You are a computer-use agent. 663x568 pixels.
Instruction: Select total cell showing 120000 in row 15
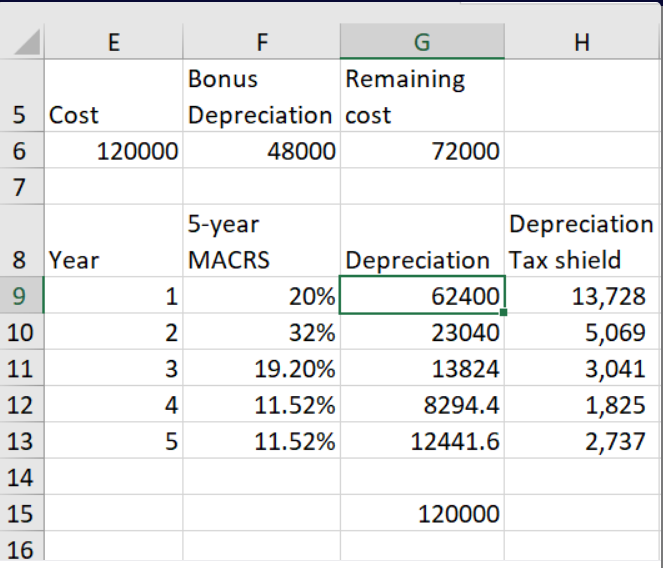[422, 514]
